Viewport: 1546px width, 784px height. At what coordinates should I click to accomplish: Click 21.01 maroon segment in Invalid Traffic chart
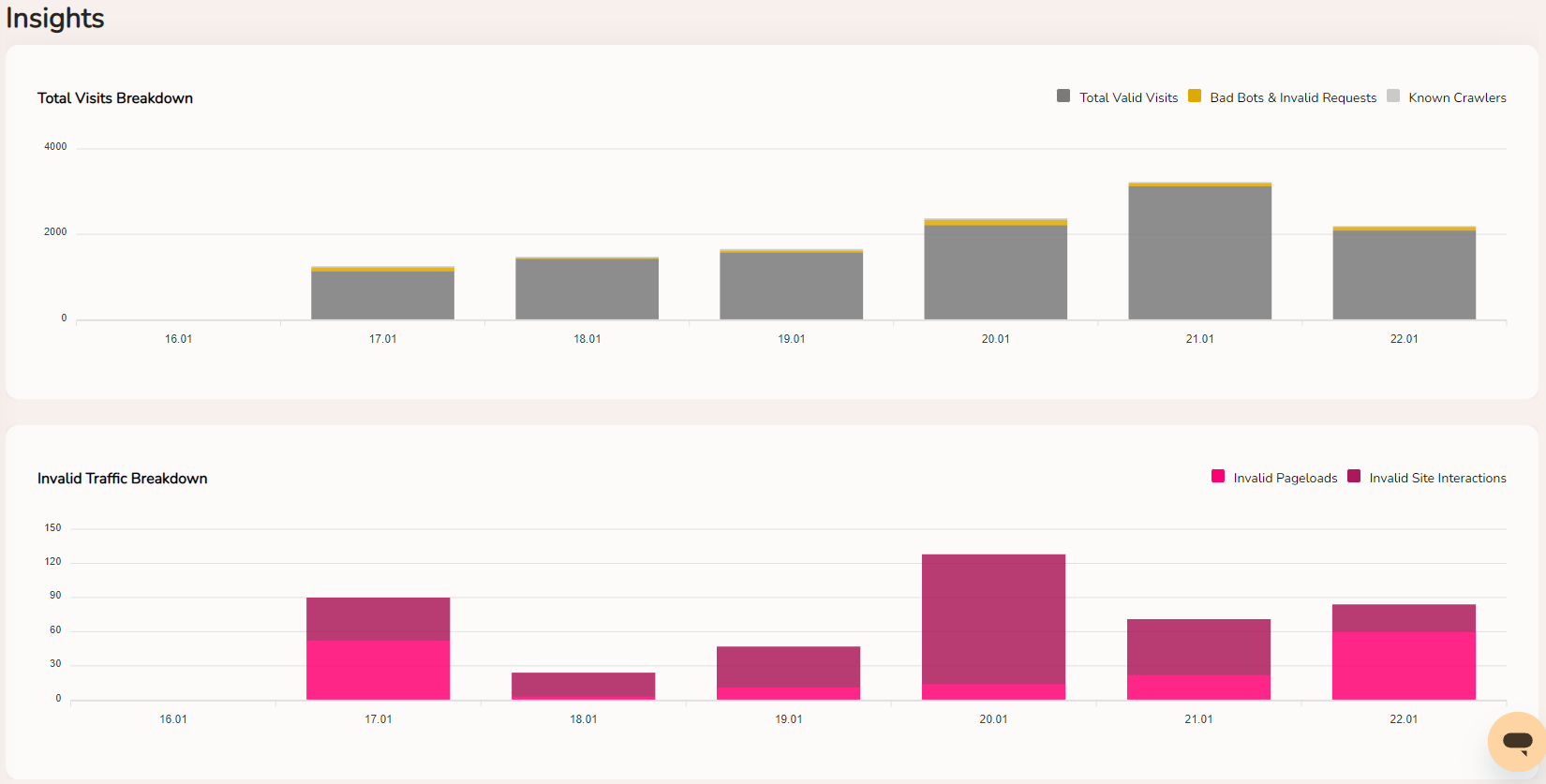tap(1198, 647)
